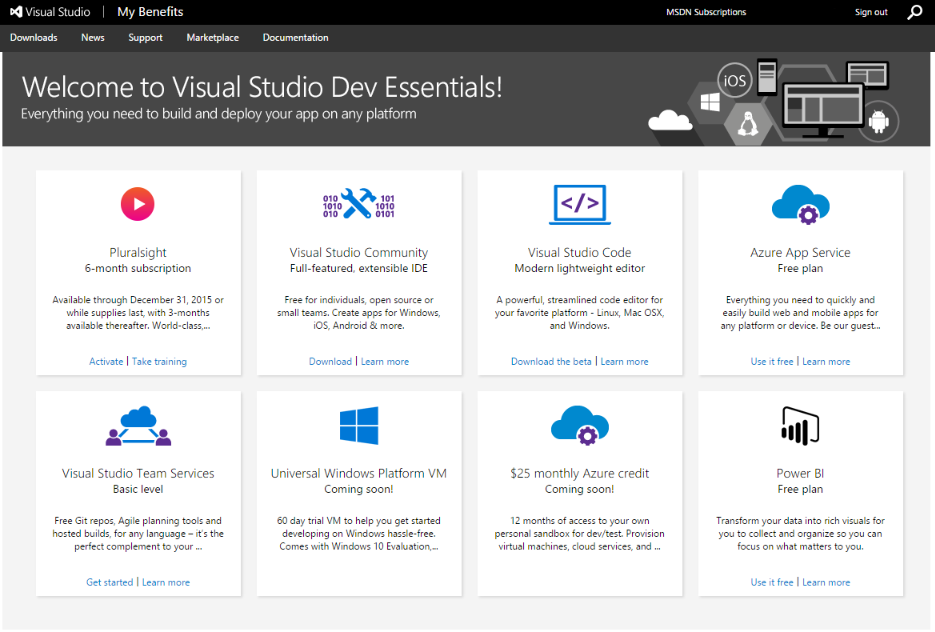Viewport: 935px width, 632px height.
Task: Open the News menu item
Action: click(x=92, y=38)
